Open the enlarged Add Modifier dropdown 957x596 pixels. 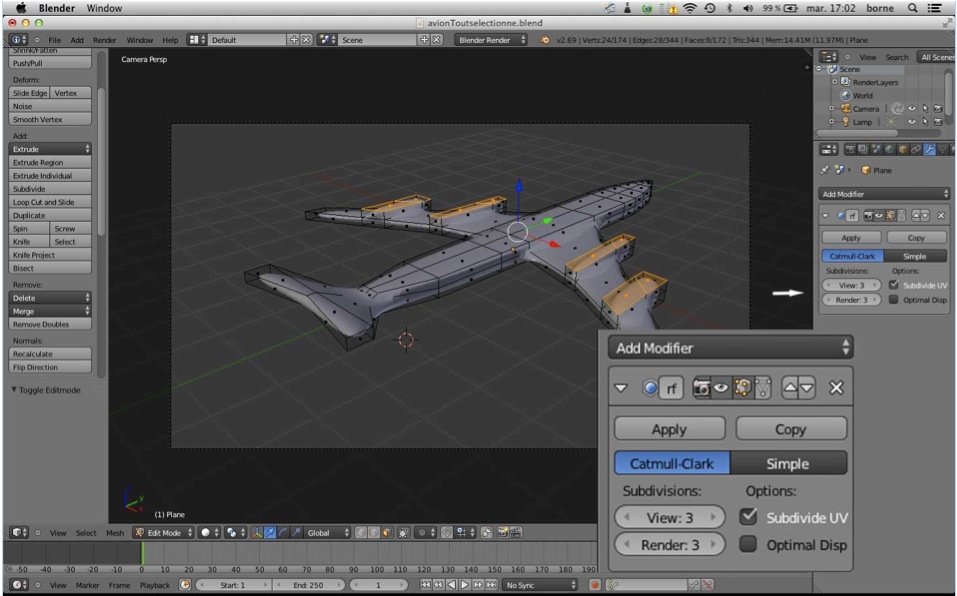pos(730,348)
